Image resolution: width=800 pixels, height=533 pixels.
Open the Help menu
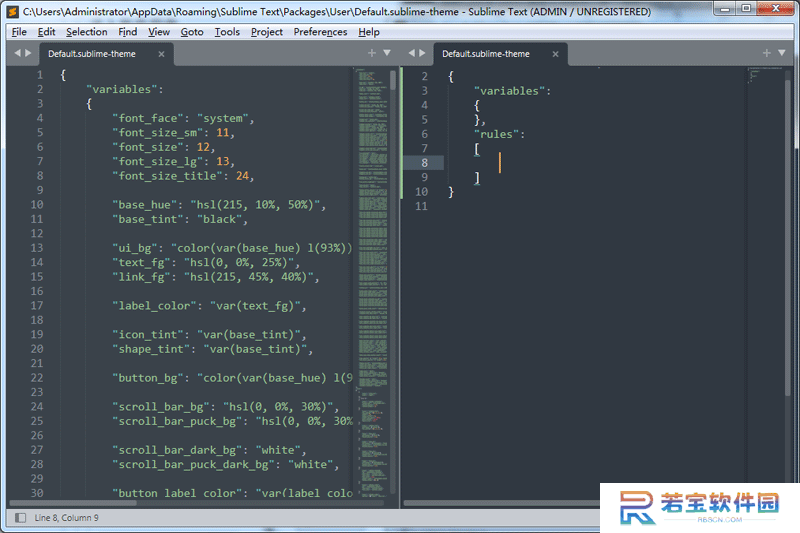pos(369,32)
